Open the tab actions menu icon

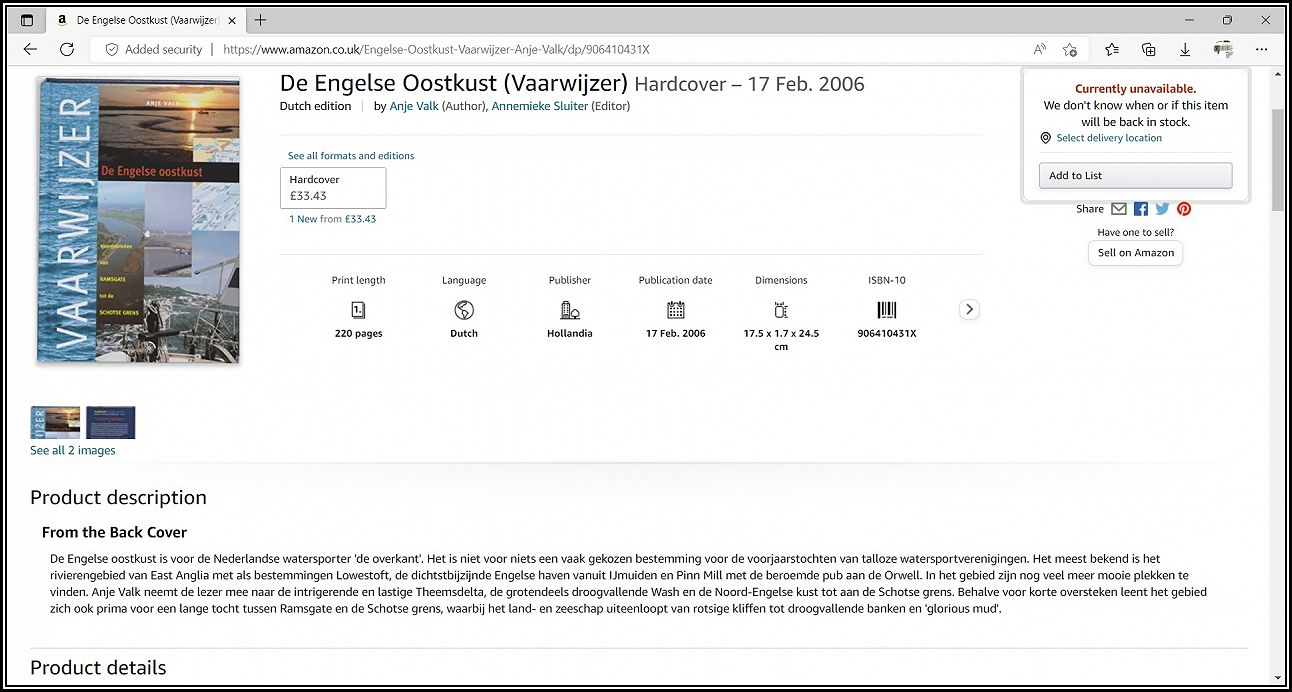27,20
